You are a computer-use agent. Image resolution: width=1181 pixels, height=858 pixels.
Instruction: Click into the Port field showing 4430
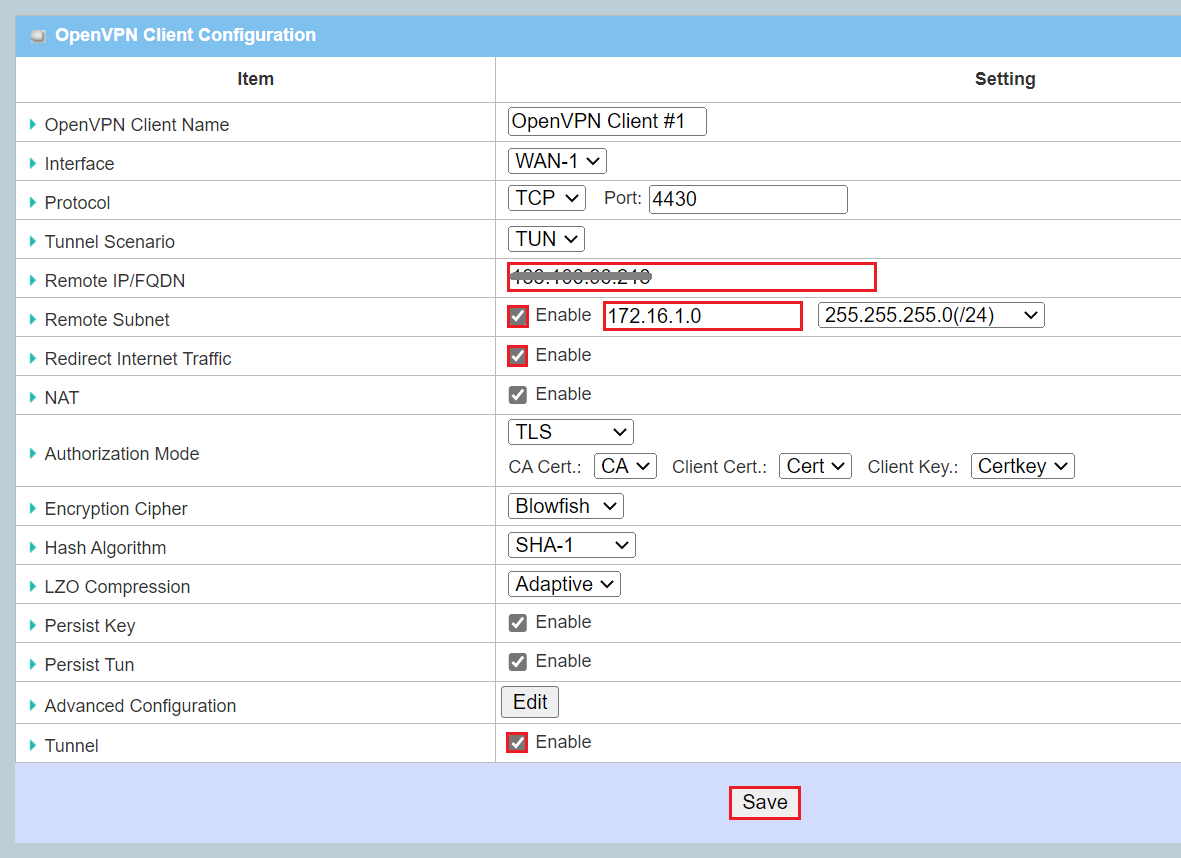coord(748,200)
